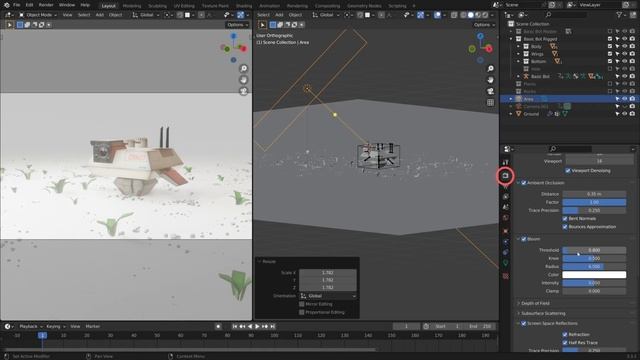
Task: Toggle the Bent Normals checkbox
Action: point(565,219)
